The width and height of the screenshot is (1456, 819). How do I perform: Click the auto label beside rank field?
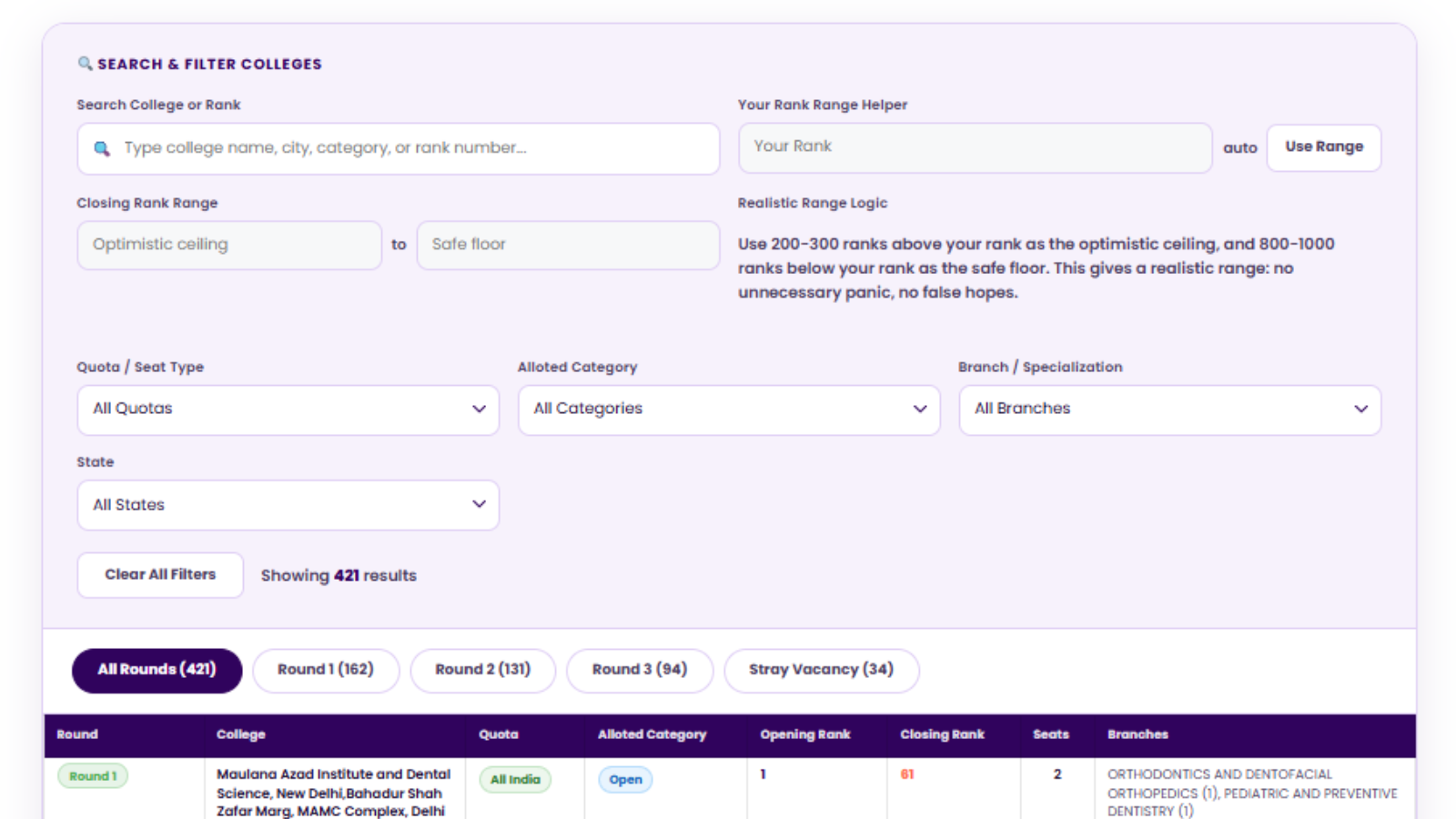coord(1239,147)
